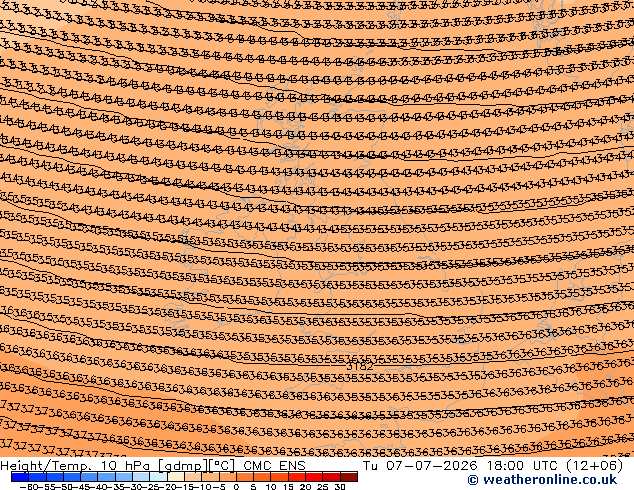634x490 pixels.
Task: Select legend swatch between -10 and -5
Action: [x=210, y=477]
